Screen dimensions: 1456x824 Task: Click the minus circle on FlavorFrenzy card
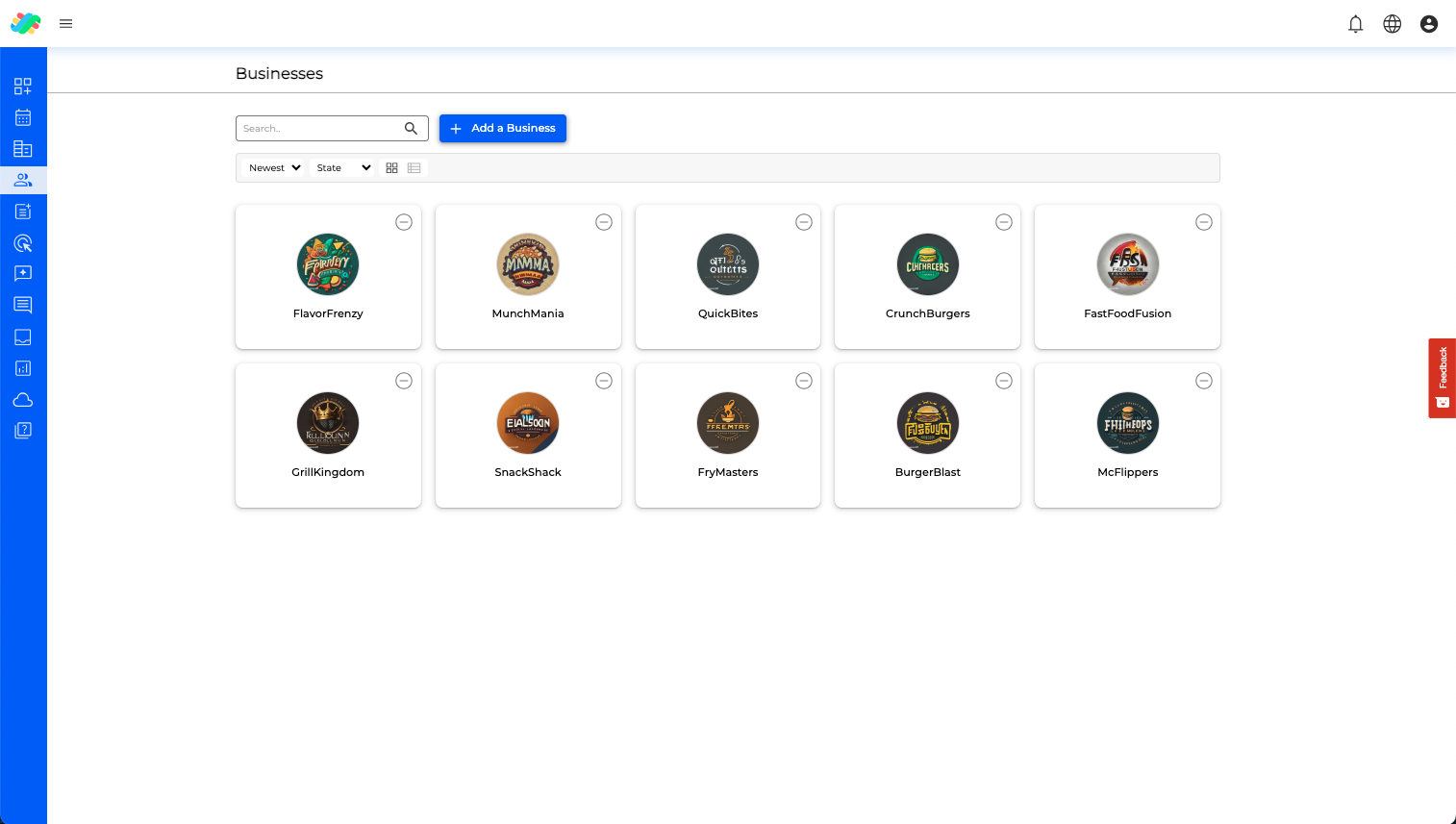pyautogui.click(x=404, y=222)
